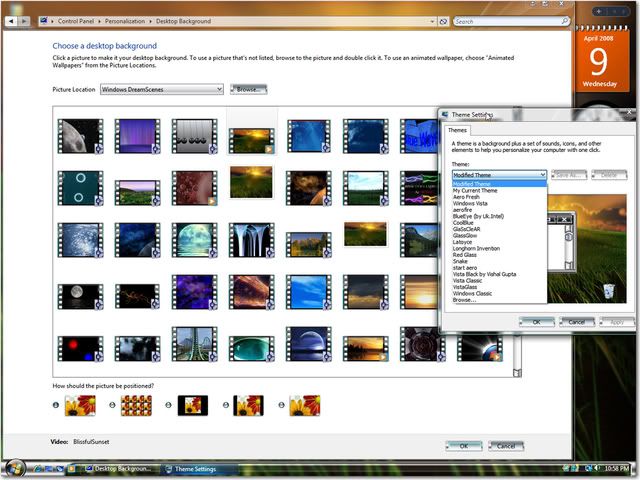Select the nebula with planet thumbnail

309,188
